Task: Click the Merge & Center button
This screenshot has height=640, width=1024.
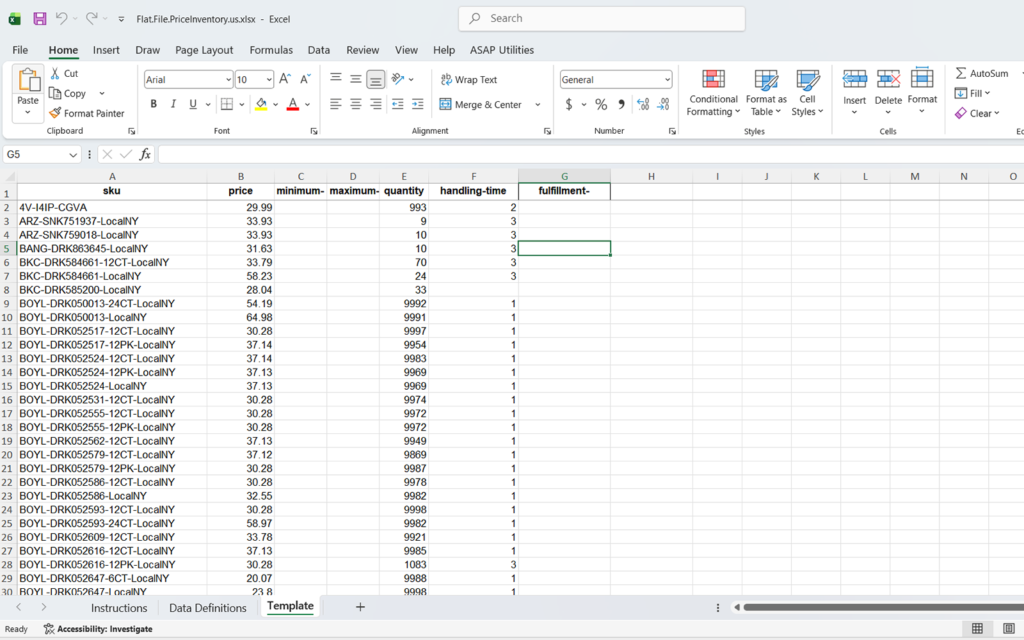Action: [482, 105]
